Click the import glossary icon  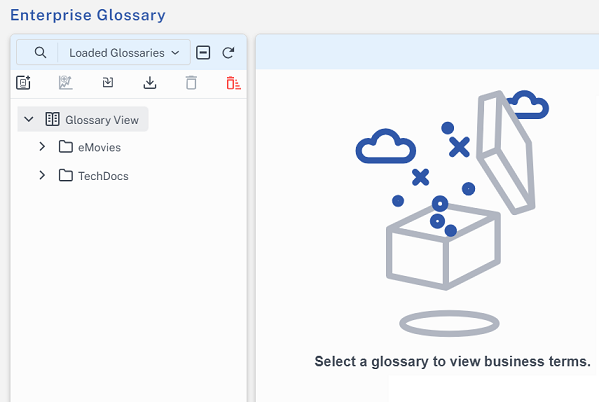pos(108,82)
